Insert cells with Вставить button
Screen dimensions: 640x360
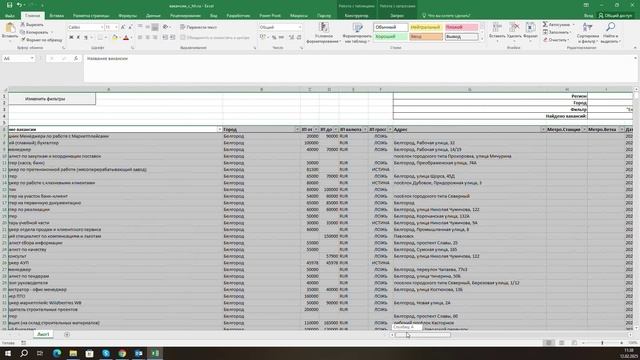click(497, 31)
